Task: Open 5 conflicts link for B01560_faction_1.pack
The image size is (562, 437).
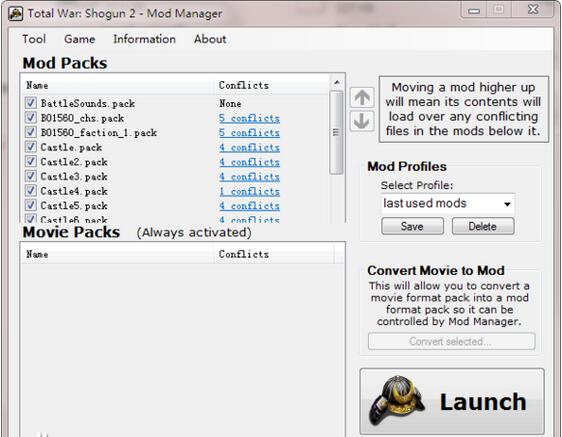Action: pyautogui.click(x=249, y=133)
